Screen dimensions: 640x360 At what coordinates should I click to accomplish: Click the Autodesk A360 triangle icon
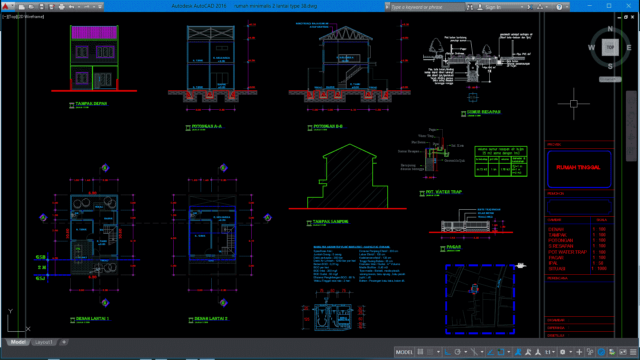[x=540, y=7]
